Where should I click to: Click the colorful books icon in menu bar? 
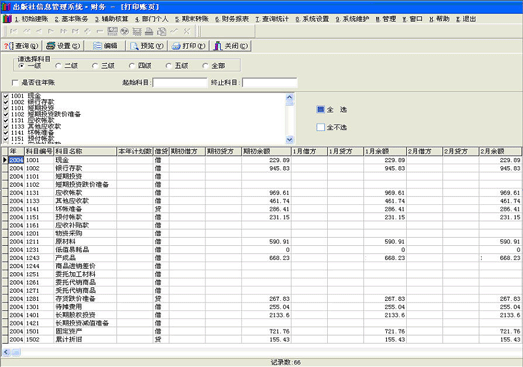click(7, 19)
